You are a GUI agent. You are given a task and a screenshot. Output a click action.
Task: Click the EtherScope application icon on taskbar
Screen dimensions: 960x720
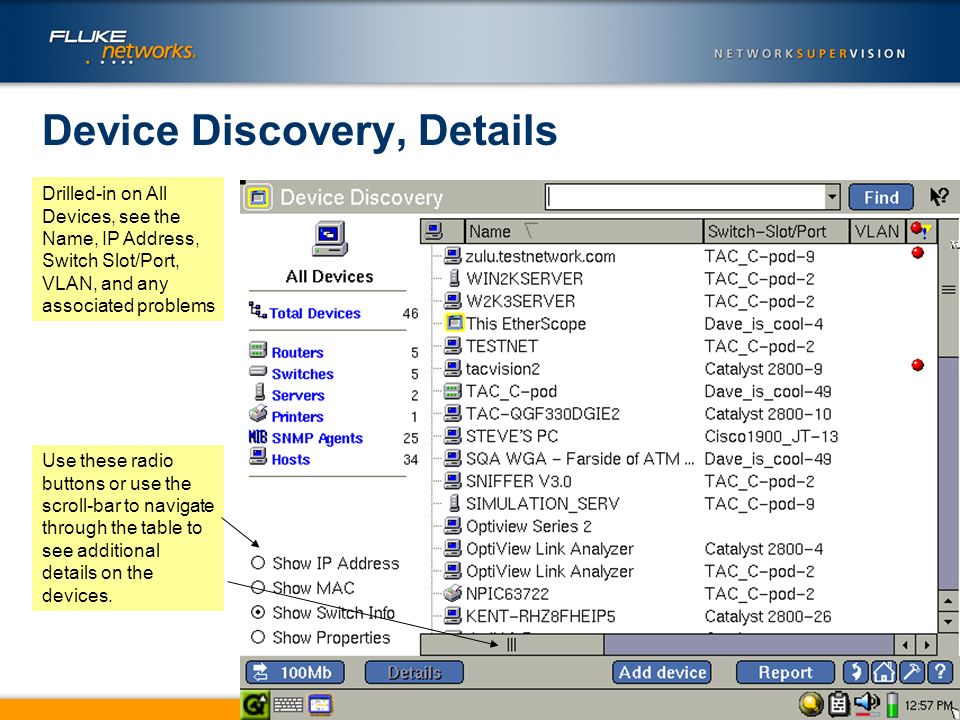pos(320,705)
